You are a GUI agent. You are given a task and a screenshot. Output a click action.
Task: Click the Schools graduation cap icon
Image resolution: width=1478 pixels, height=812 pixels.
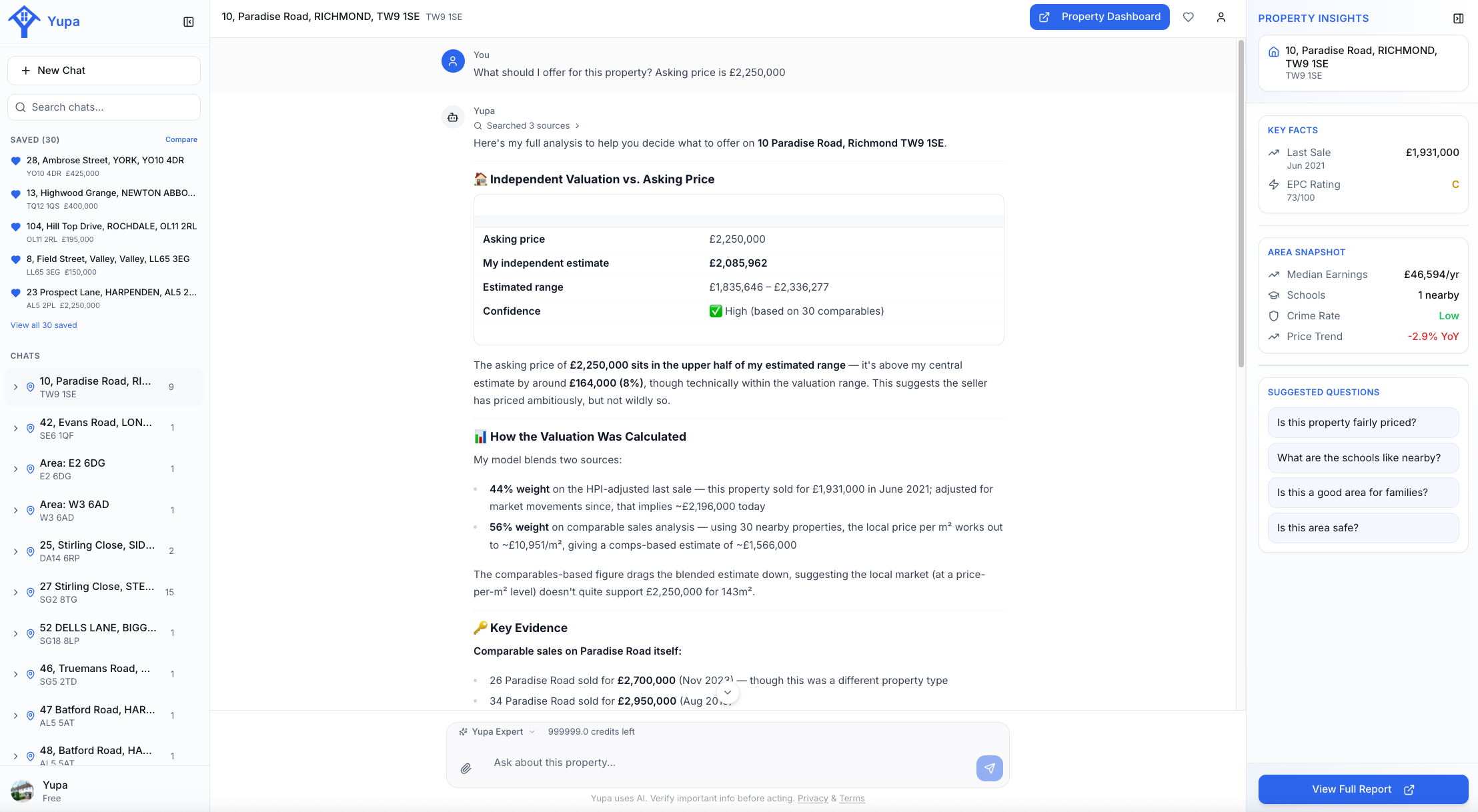pyautogui.click(x=1274, y=295)
